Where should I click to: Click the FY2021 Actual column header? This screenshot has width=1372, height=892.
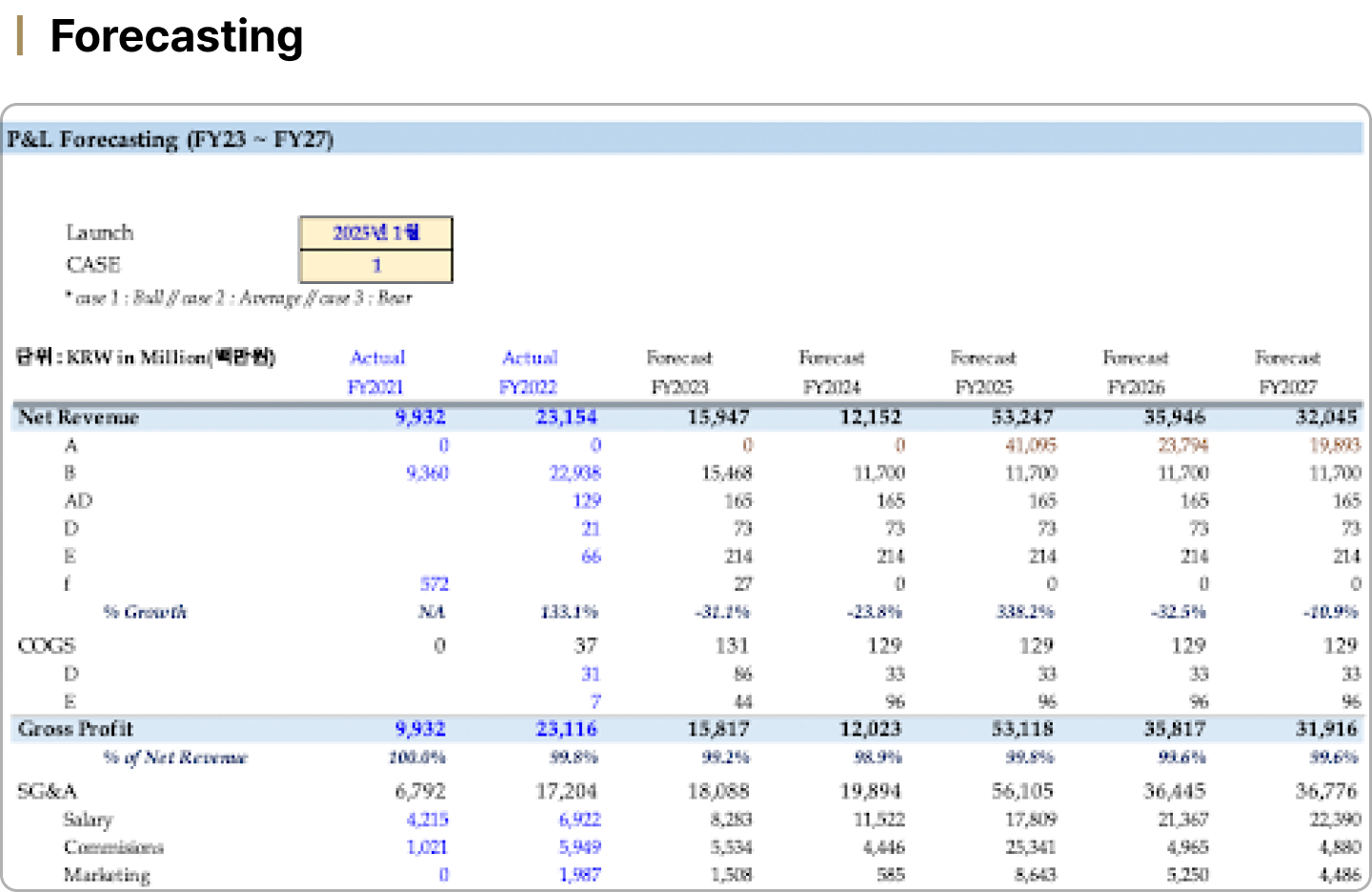click(x=376, y=372)
